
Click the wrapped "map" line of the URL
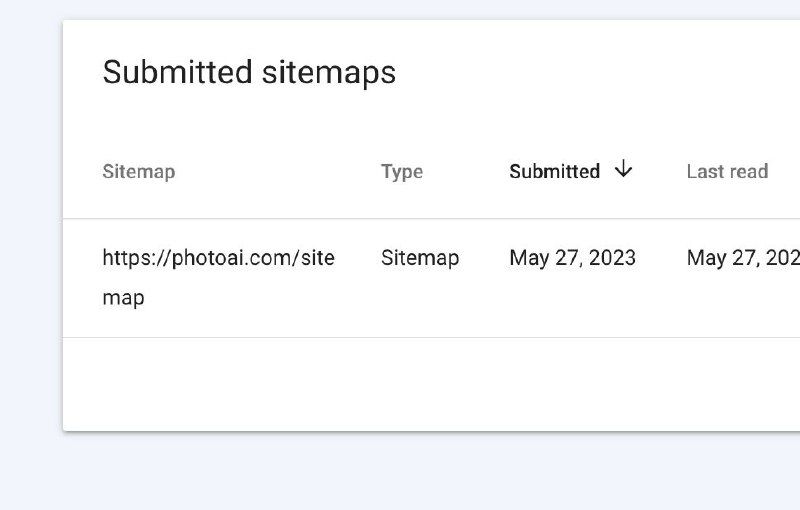(x=123, y=297)
